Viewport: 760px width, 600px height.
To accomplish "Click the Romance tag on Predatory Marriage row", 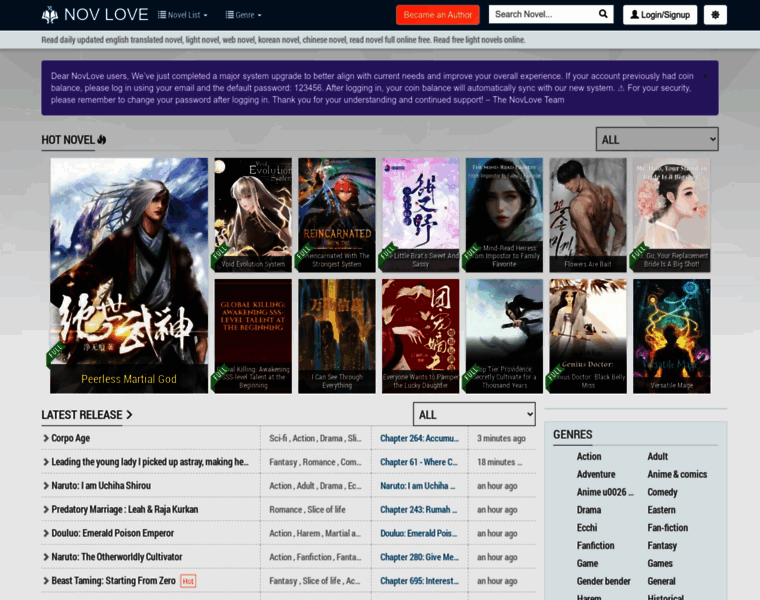I will 285,509.
